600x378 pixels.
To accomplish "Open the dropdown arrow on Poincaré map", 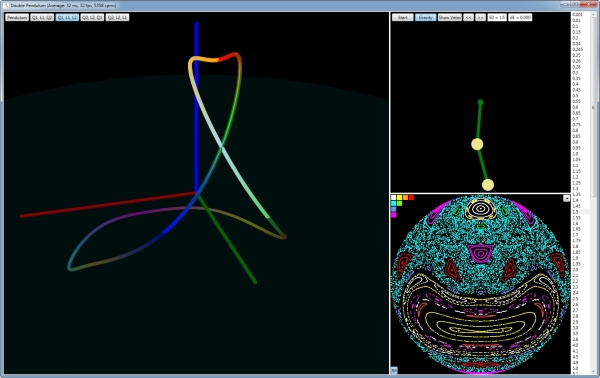I will 567,198.
